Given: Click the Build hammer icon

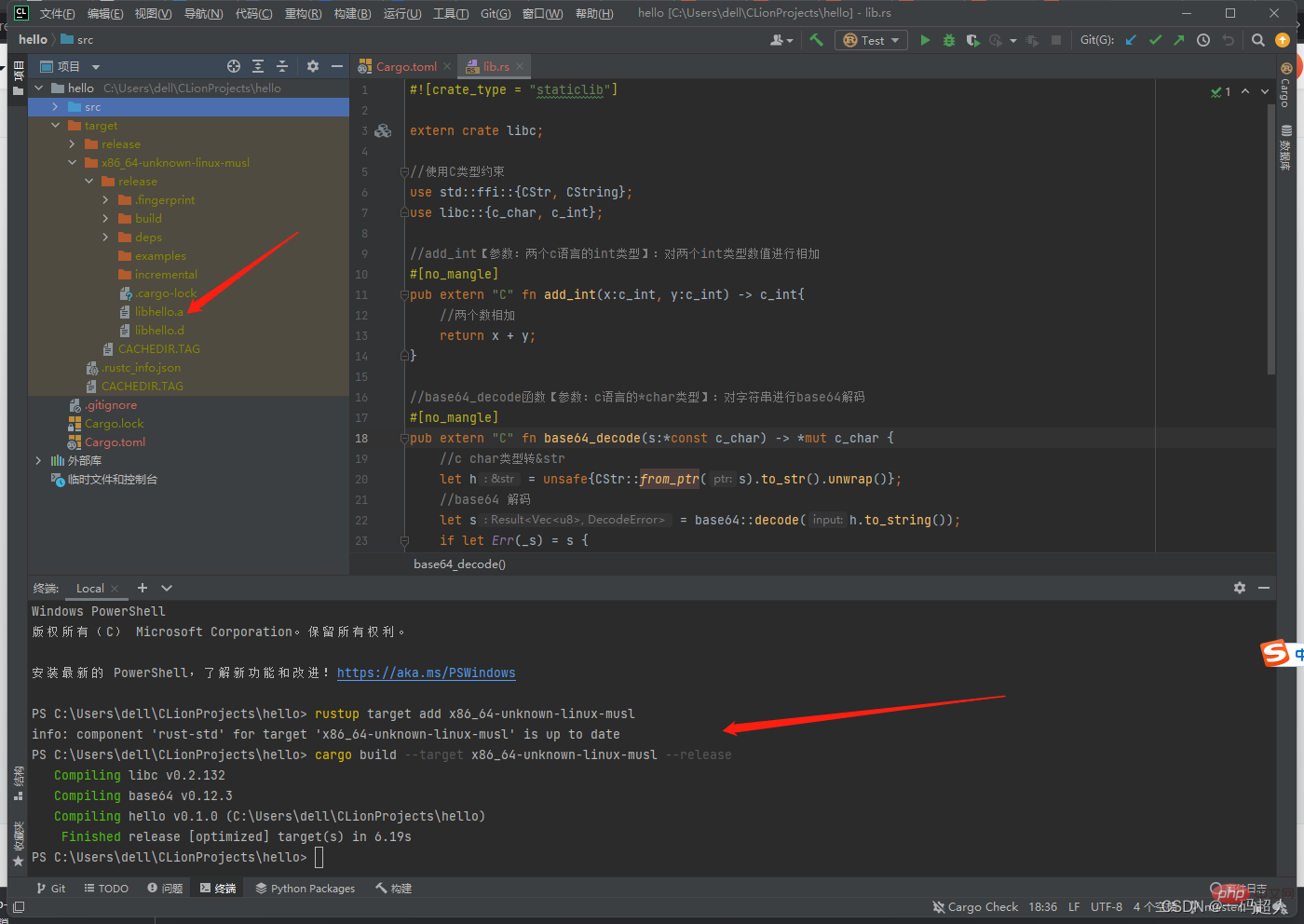Looking at the screenshot, I should (817, 40).
